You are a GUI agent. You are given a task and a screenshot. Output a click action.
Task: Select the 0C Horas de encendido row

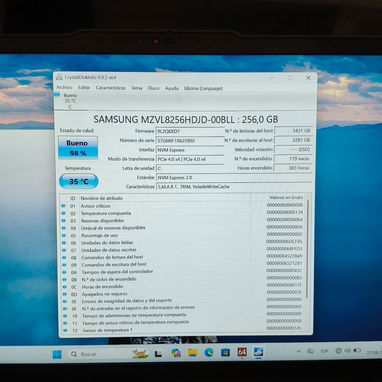click(x=182, y=287)
